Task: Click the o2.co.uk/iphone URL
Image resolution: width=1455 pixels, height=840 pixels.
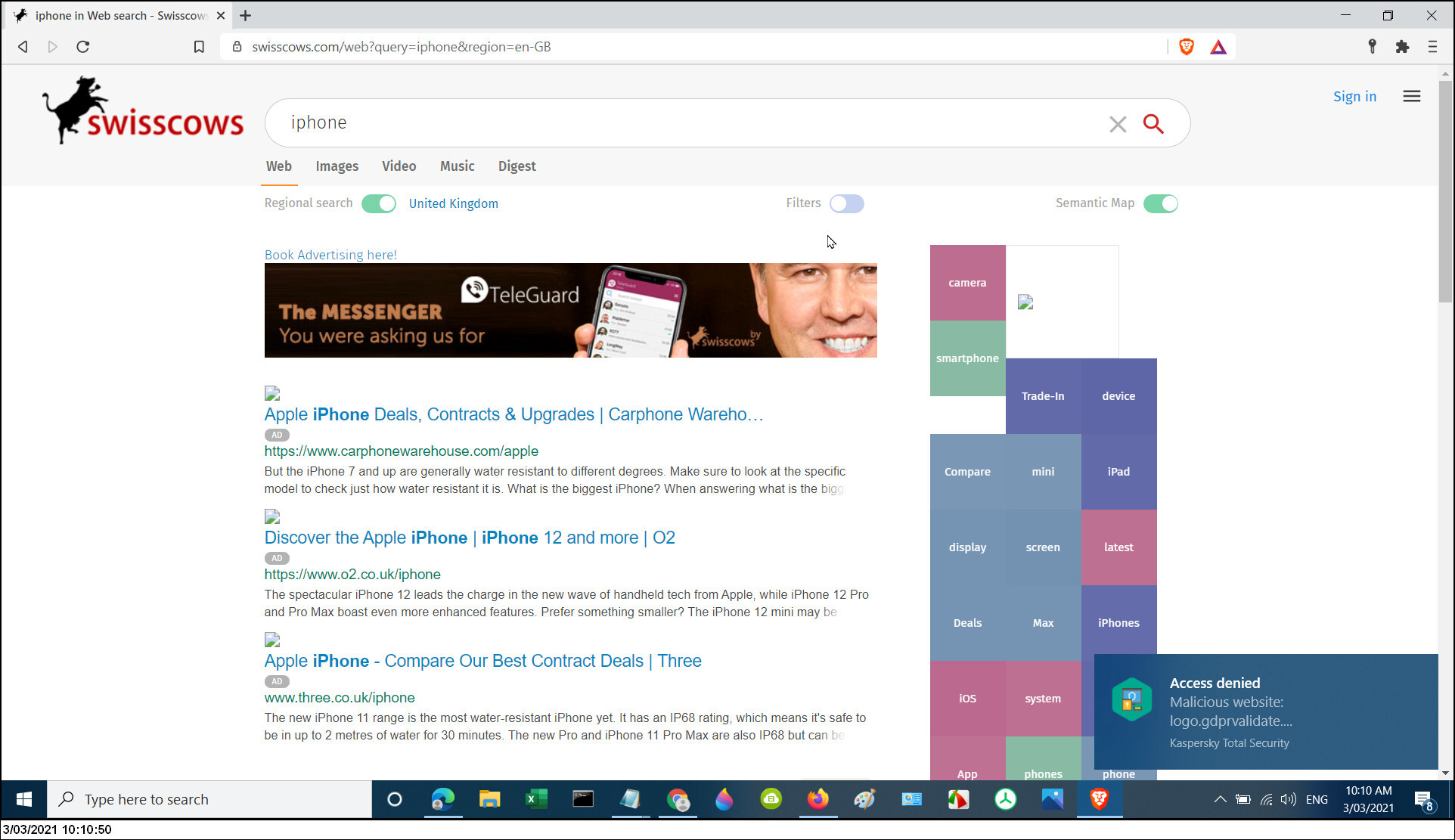Action: (352, 575)
